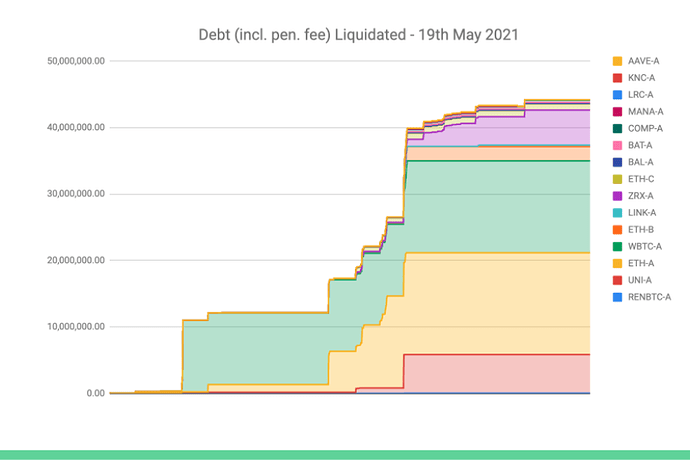Image resolution: width=690 pixels, height=460 pixels.
Task: Select the LRC-A blue legend swatch
Action: coord(617,95)
